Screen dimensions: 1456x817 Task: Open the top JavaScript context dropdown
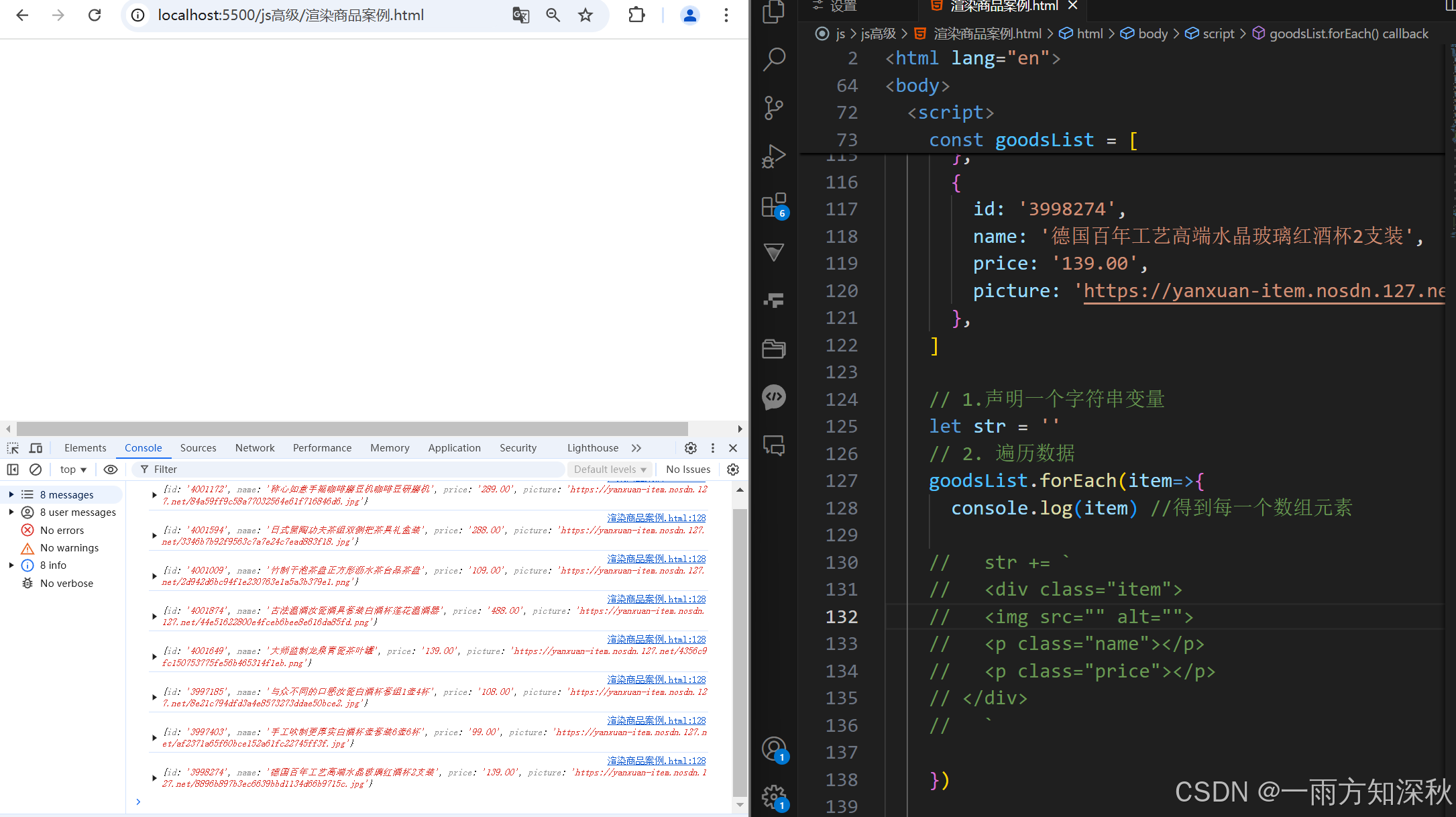pos(73,470)
